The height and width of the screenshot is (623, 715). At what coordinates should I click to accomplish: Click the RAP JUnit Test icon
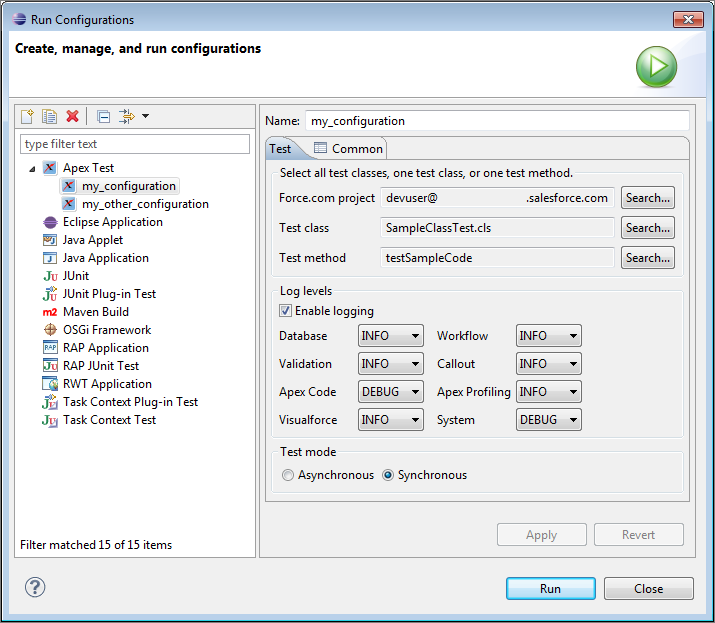50,366
